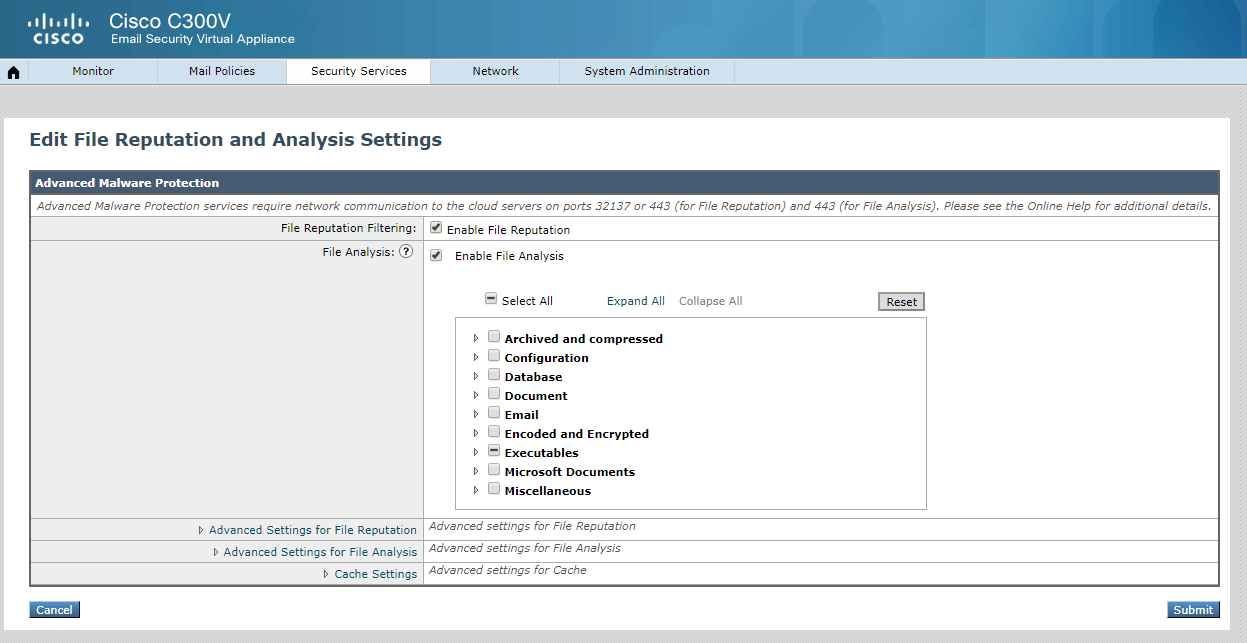Select the Microsoft Documents label text
This screenshot has height=643, width=1247.
[570, 472]
